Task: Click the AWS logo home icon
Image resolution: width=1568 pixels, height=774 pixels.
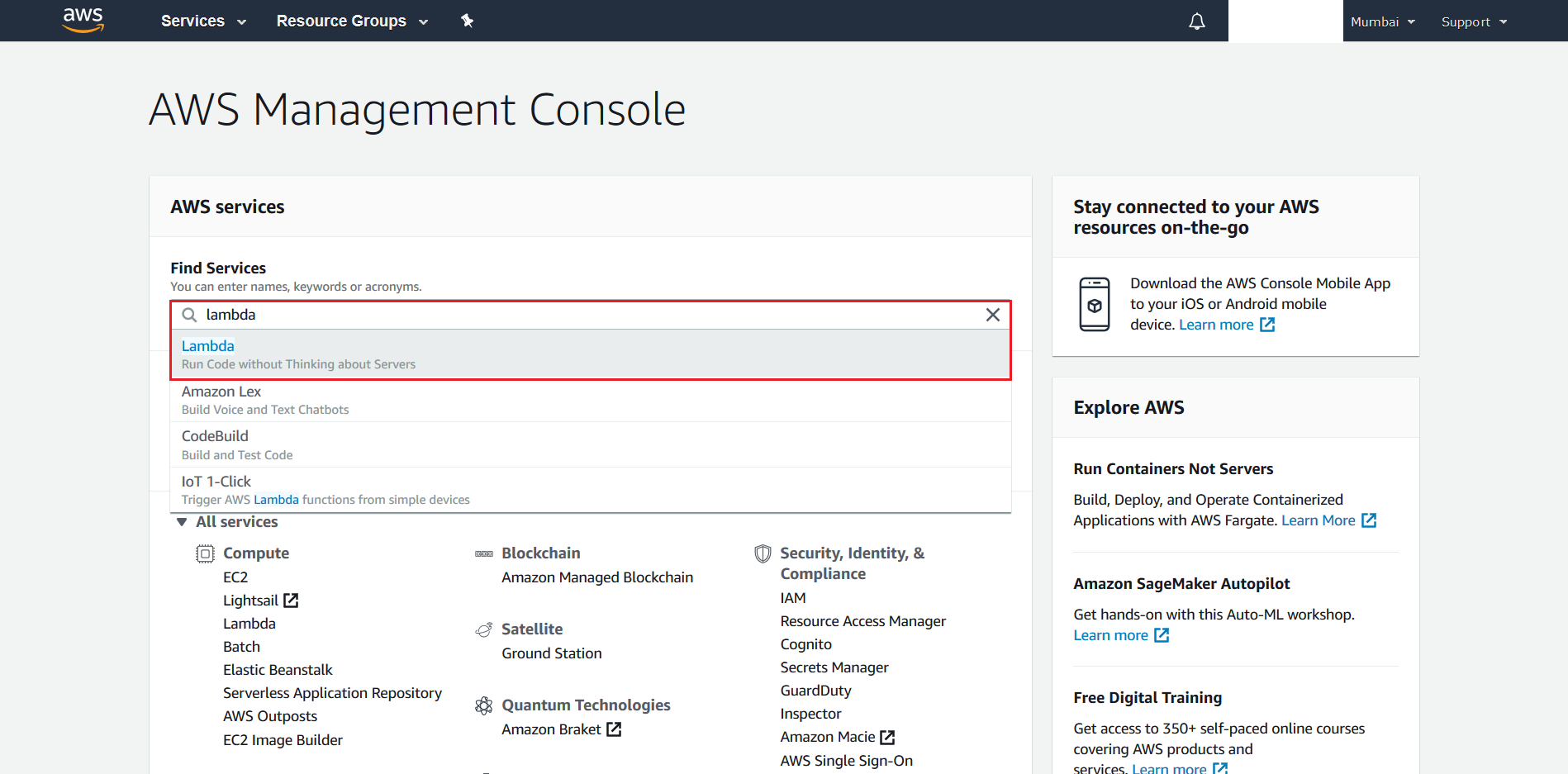Action: pyautogui.click(x=83, y=20)
